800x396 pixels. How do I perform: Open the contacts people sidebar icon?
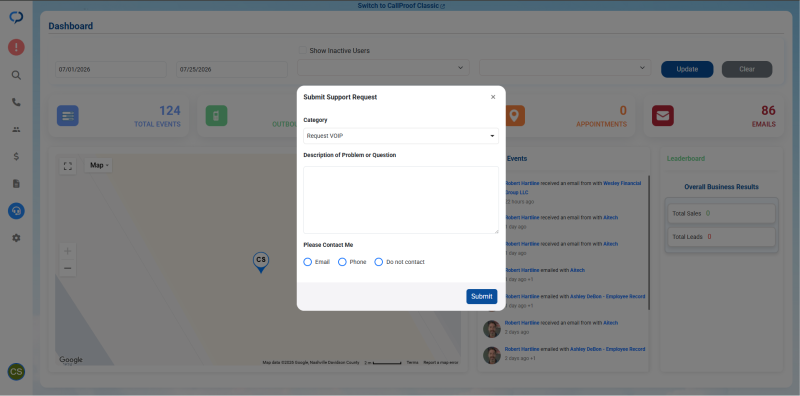pos(16,130)
